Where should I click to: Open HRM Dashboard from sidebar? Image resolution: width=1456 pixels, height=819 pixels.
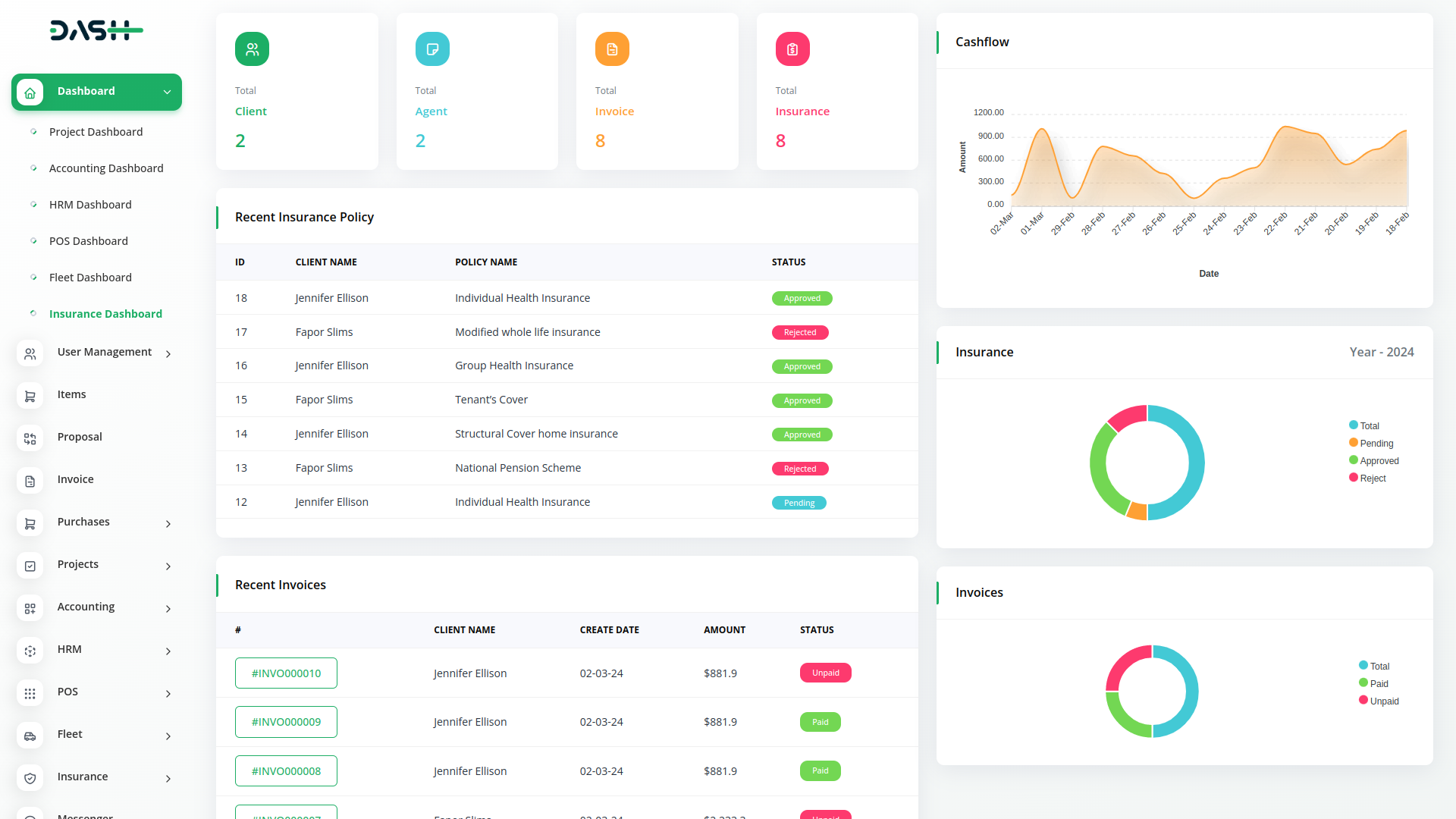[90, 205]
